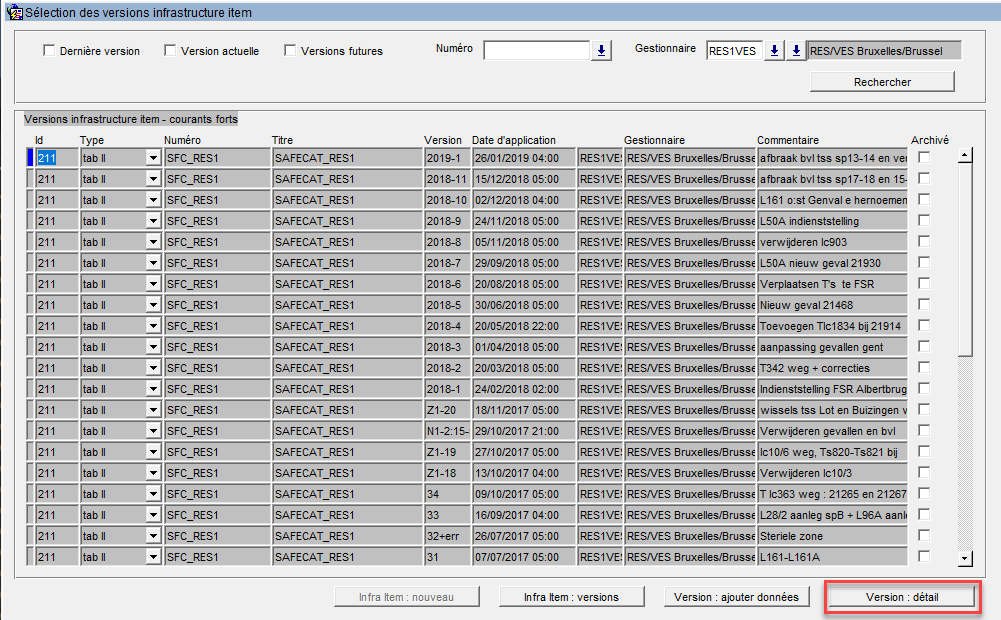The height and width of the screenshot is (620, 1001).
Task: Focus the Gestionnaire field containing RES1VES
Action: coord(734,51)
